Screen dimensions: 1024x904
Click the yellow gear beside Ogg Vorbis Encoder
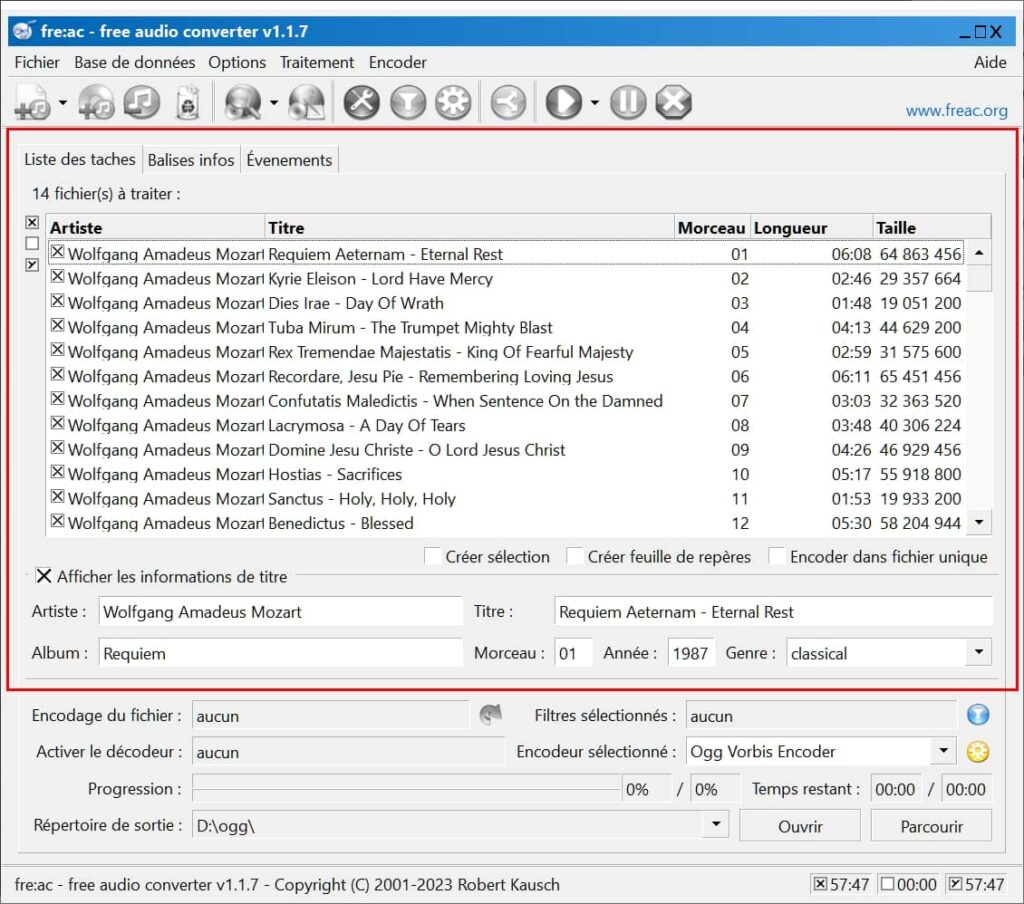(978, 752)
